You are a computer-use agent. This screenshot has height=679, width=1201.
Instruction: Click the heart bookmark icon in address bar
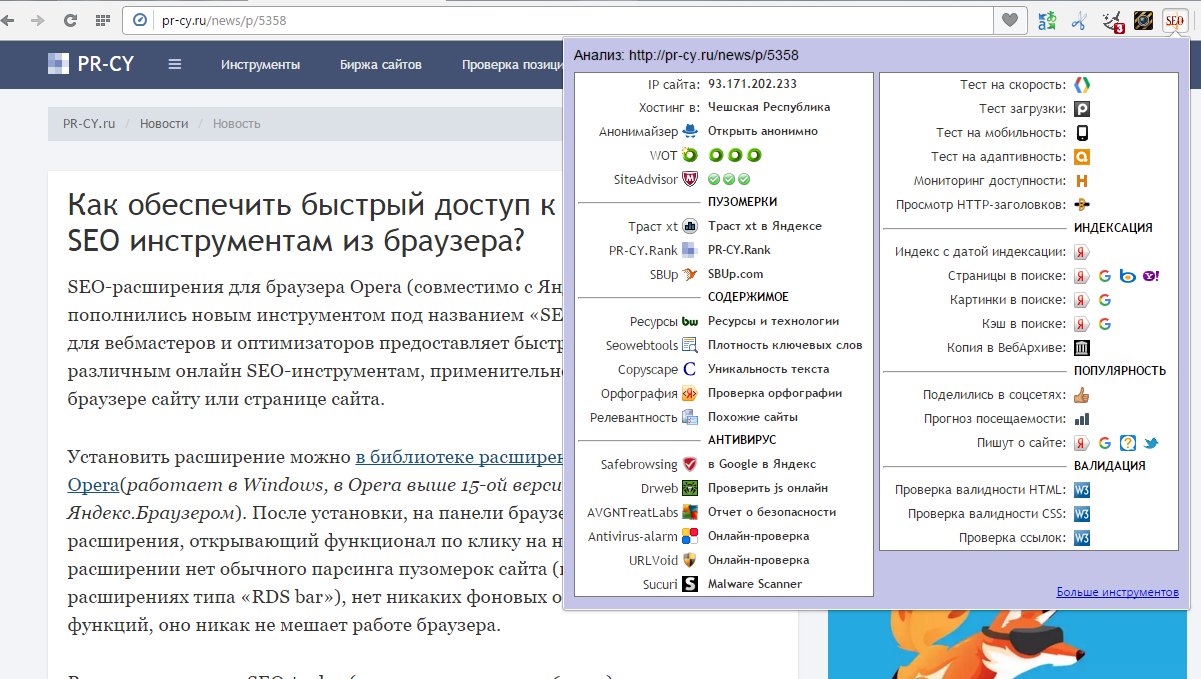1010,20
